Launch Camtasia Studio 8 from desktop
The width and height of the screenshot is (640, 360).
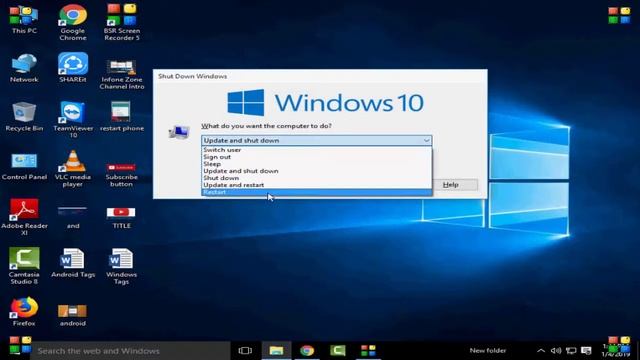click(x=24, y=266)
